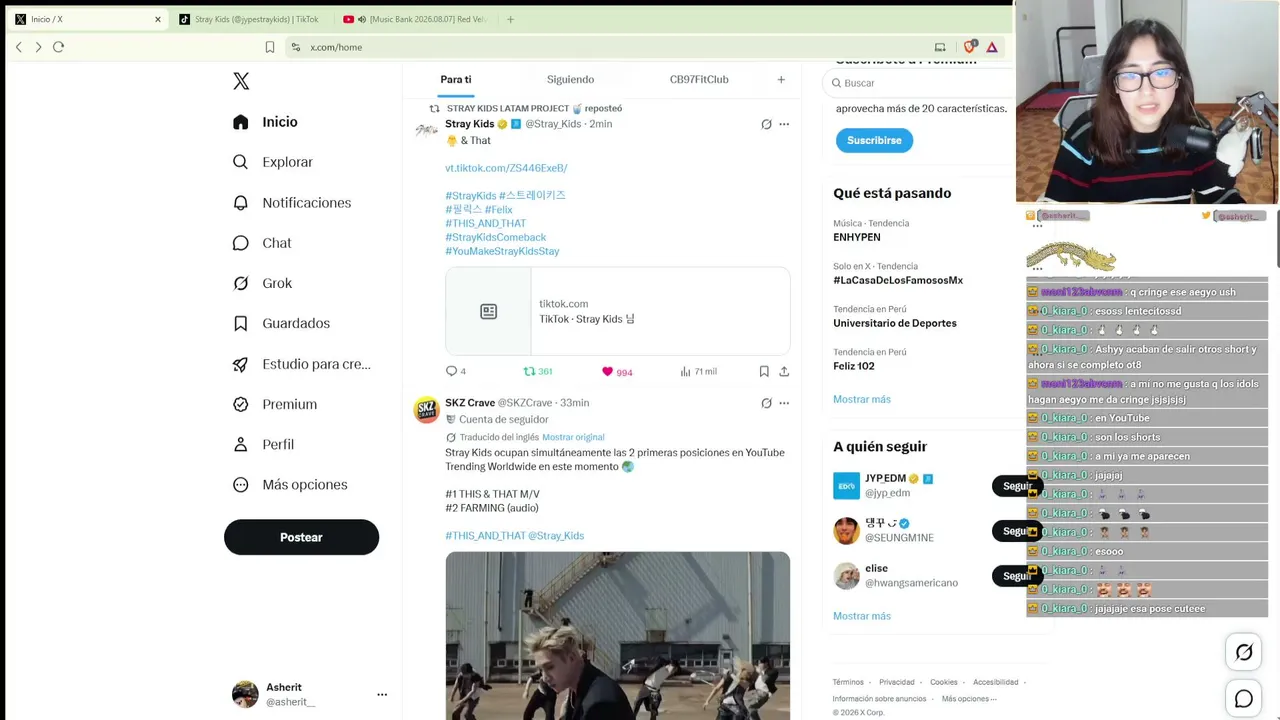Open Guardados bookmarks in the sidebar
This screenshot has height=720, width=1280.
pos(281,323)
